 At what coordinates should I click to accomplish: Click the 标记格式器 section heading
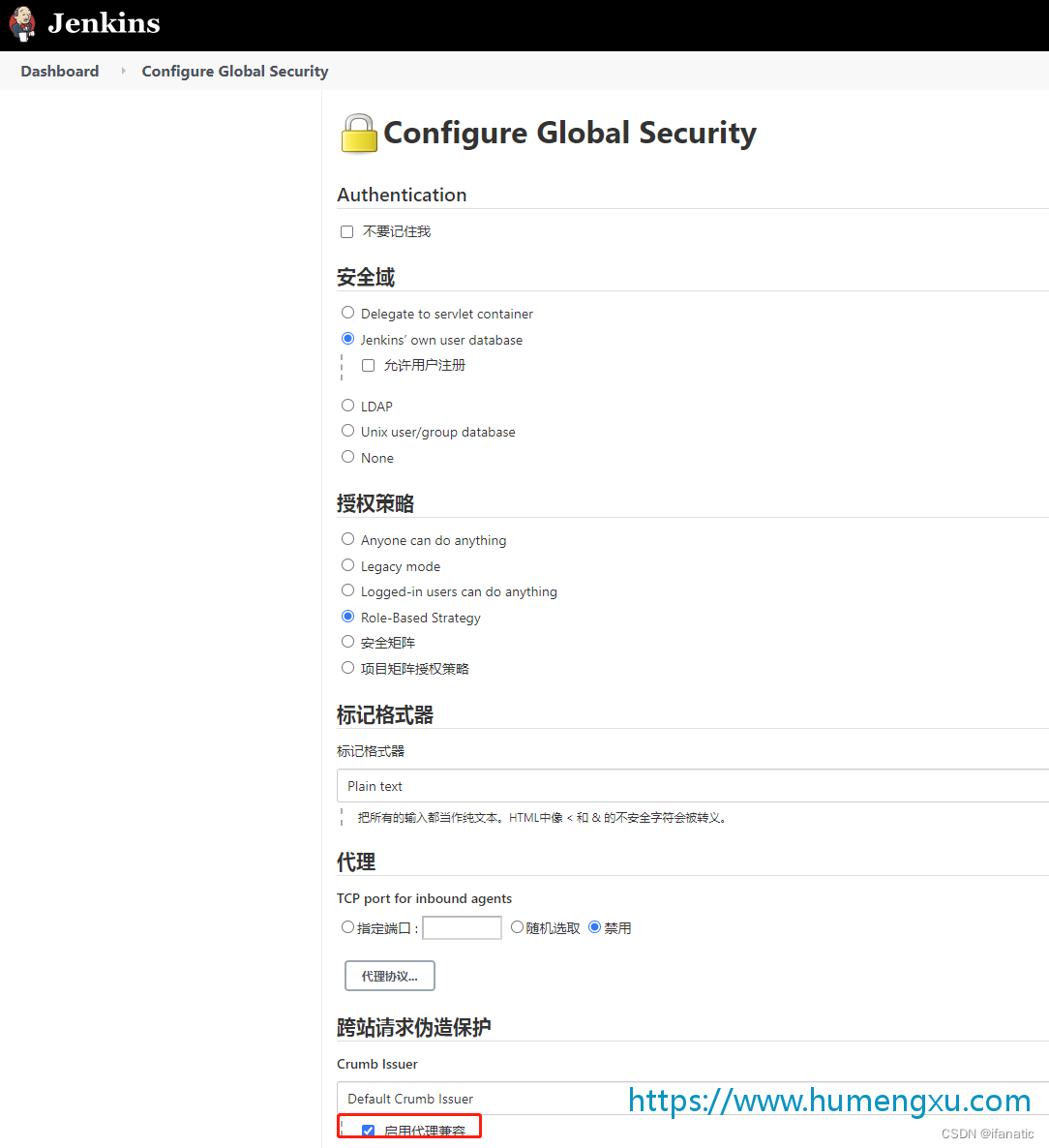pyautogui.click(x=385, y=714)
